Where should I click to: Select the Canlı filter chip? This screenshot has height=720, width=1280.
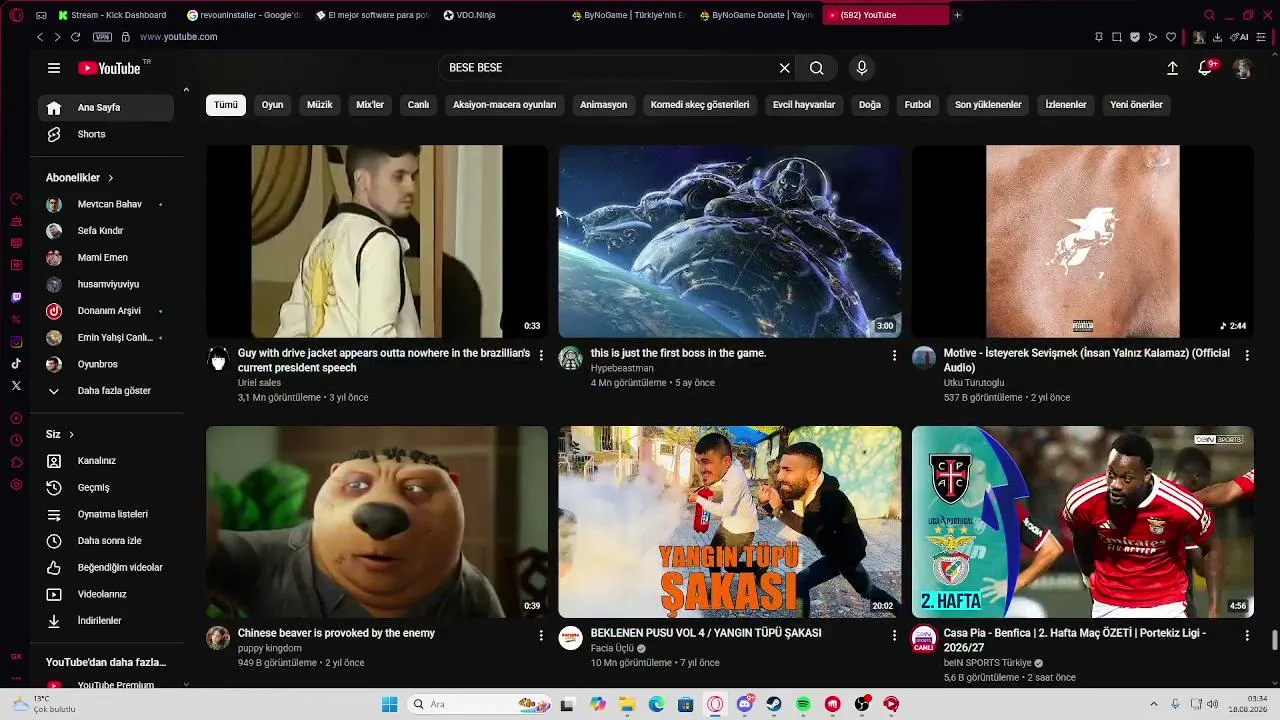(418, 105)
